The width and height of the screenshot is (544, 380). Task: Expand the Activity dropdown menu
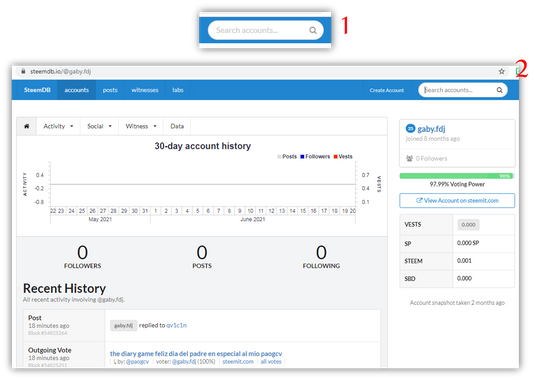[x=58, y=126]
